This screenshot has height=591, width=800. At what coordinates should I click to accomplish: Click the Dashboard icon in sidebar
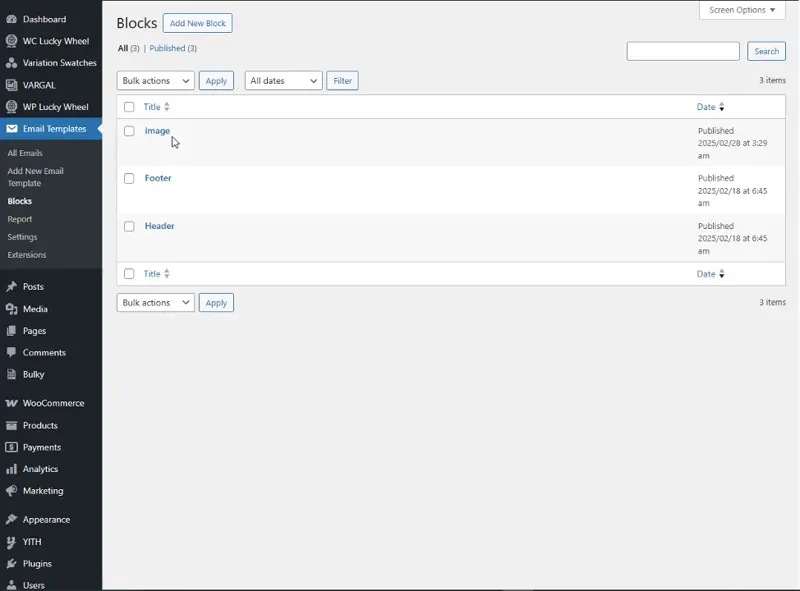(11, 19)
